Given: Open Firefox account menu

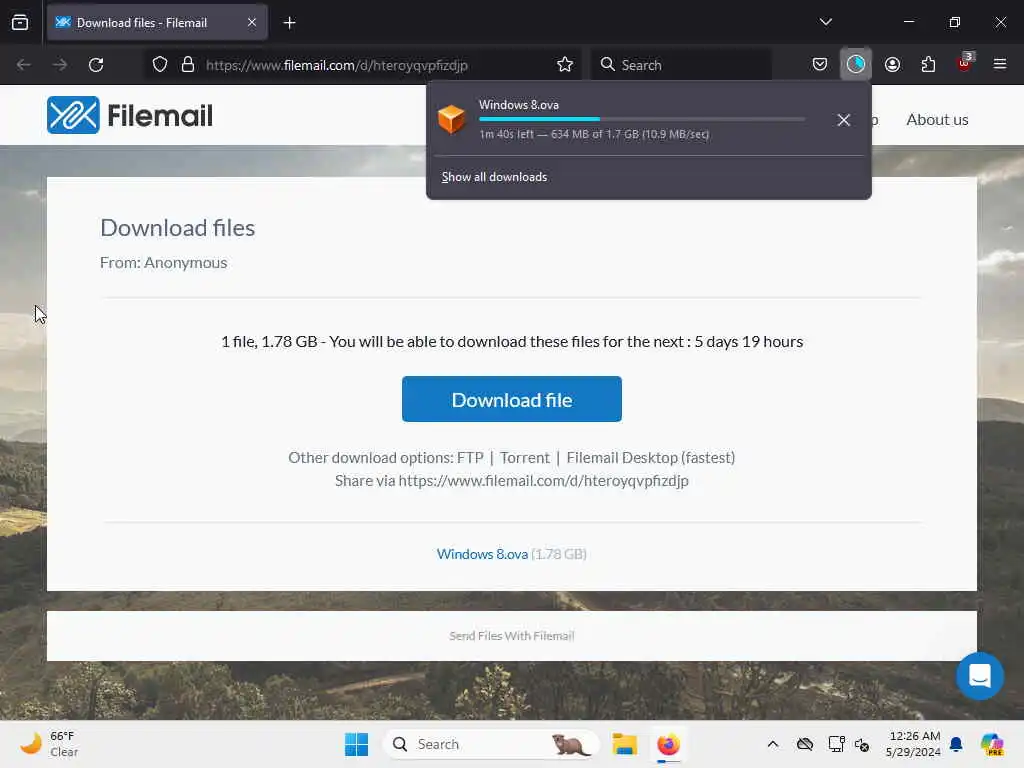Looking at the screenshot, I should pos(892,64).
